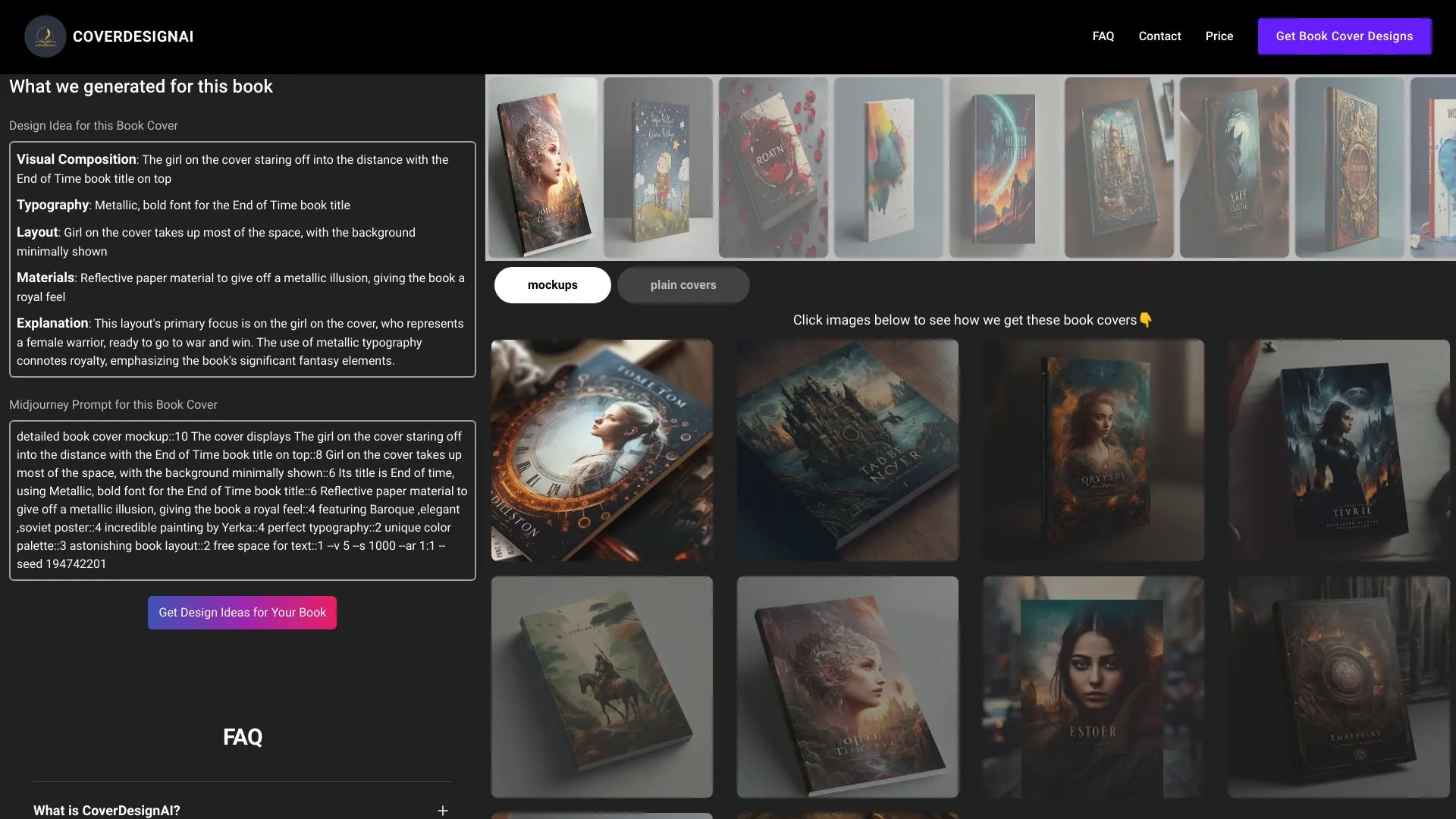This screenshot has height=819, width=1456.
Task: Open the Price page
Action: [1219, 36]
